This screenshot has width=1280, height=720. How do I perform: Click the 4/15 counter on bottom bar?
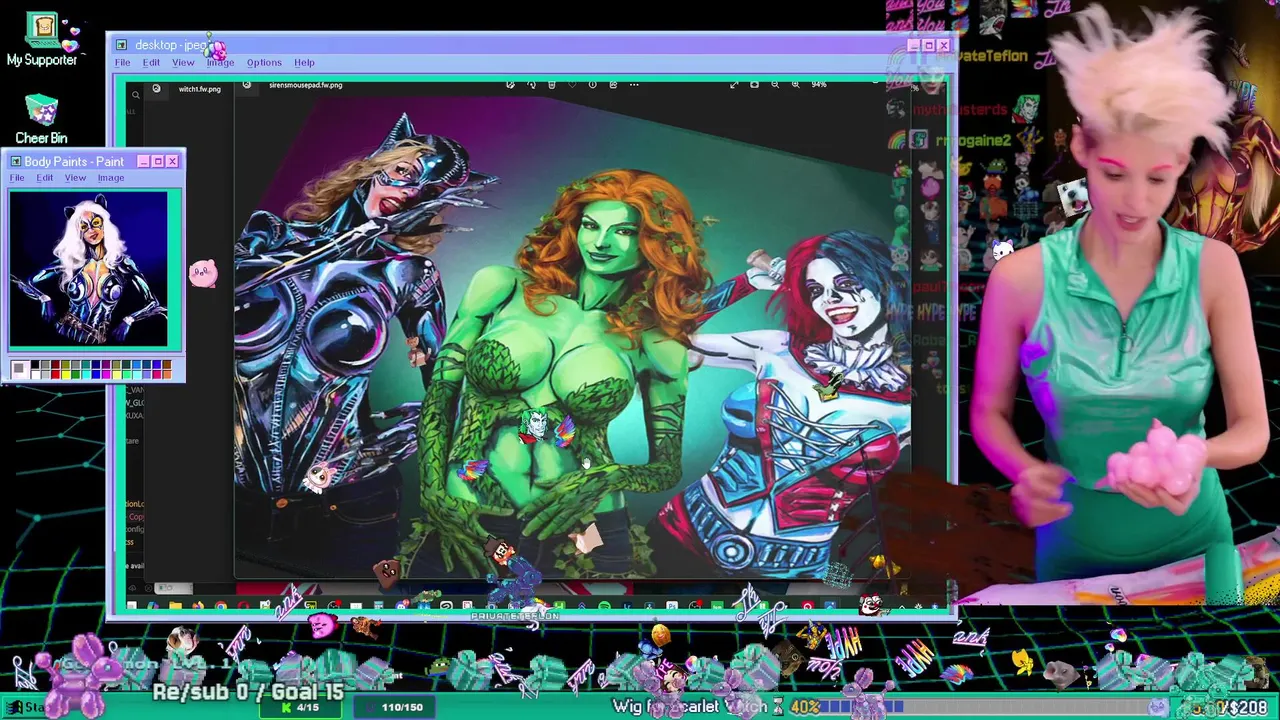(301, 707)
